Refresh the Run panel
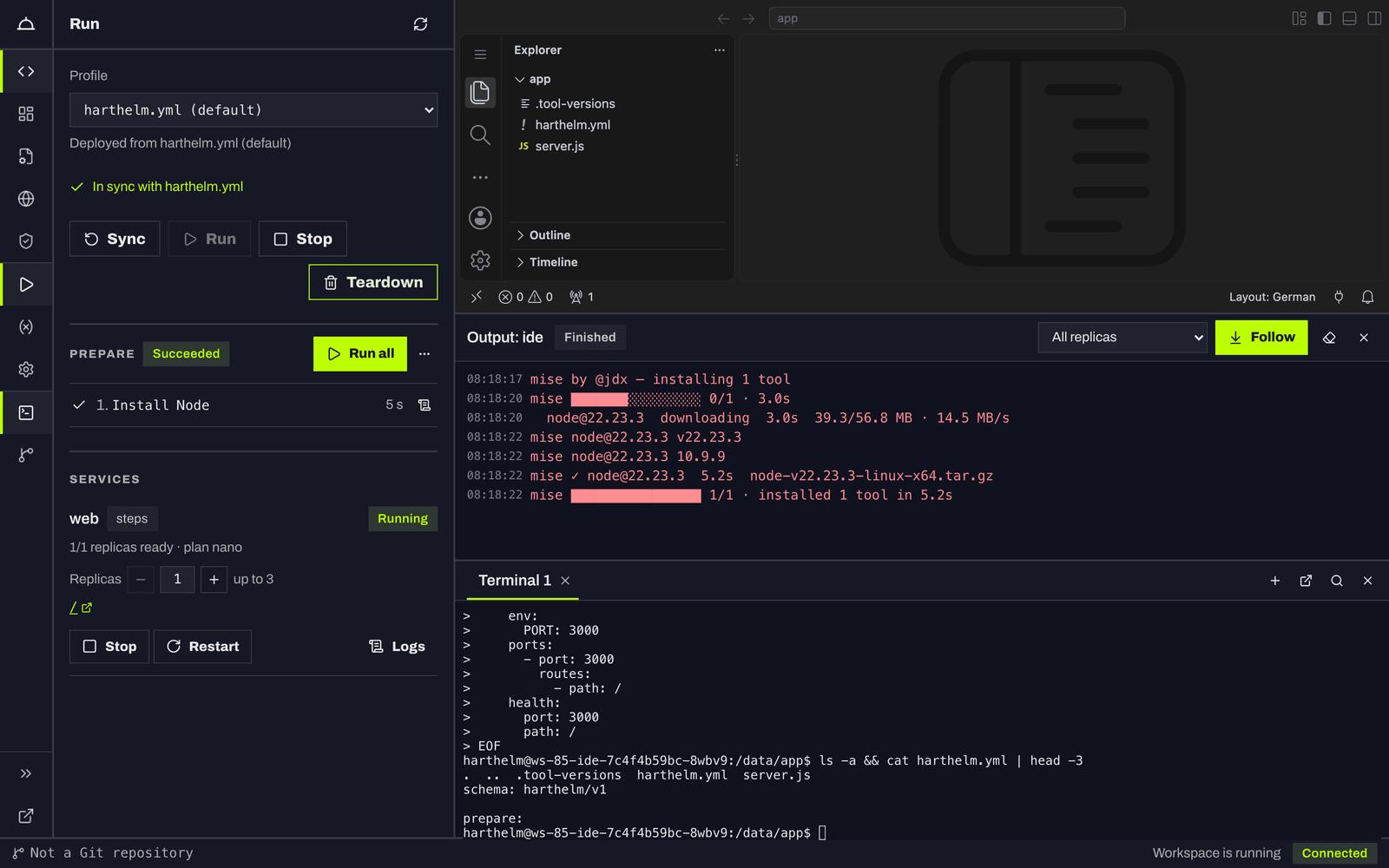 [x=420, y=24]
